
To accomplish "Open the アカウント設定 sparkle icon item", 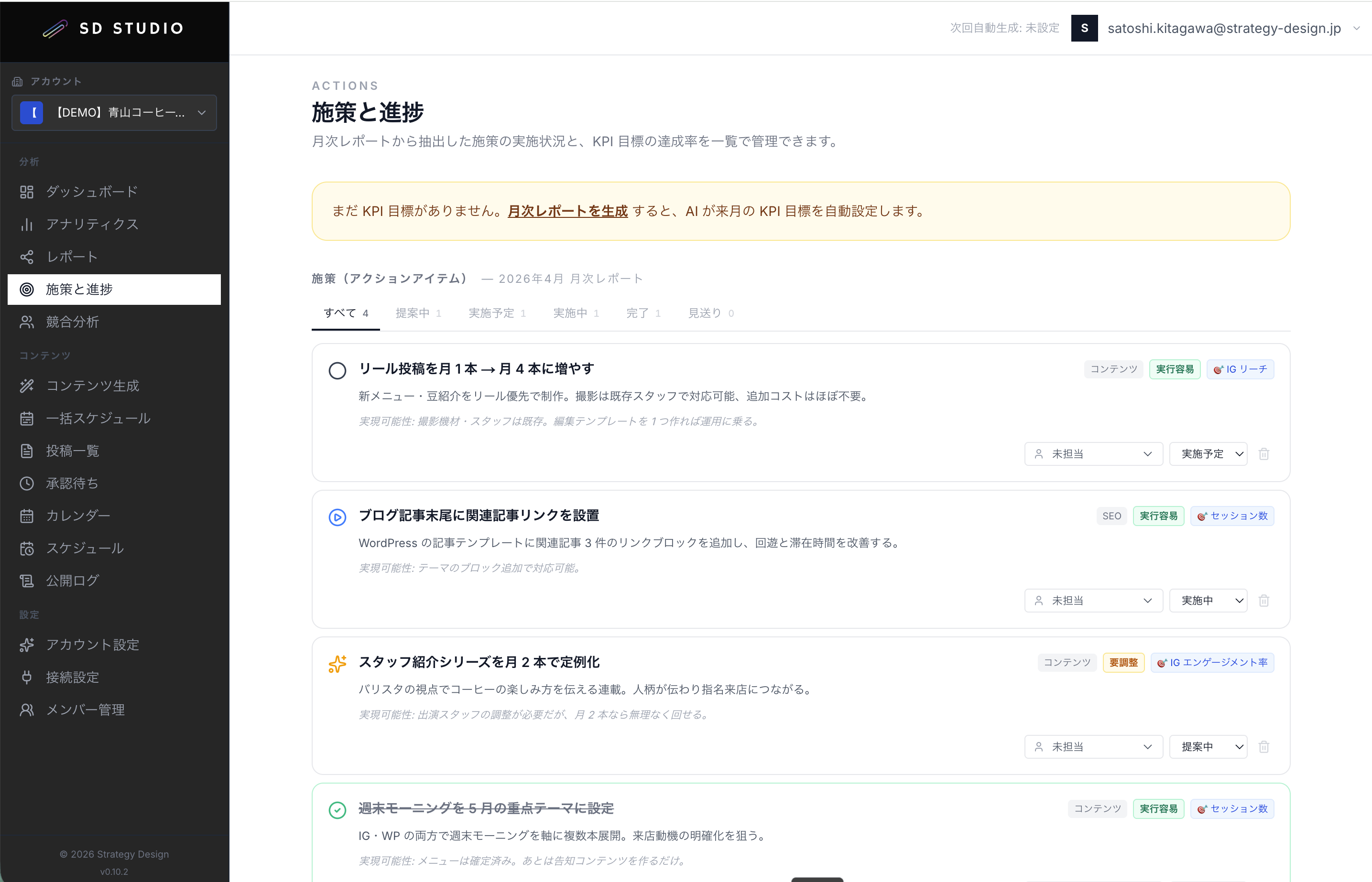I will 114,645.
